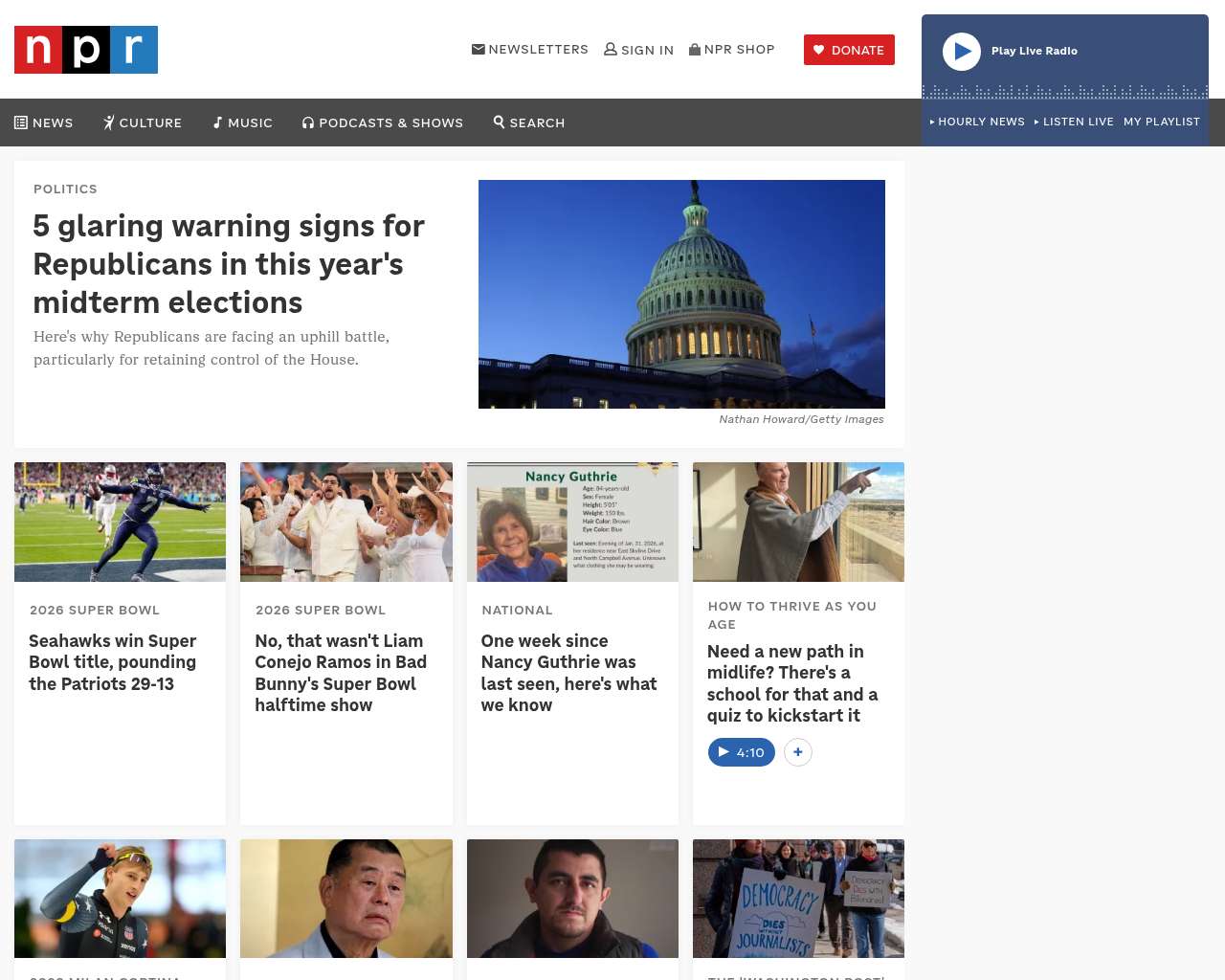The height and width of the screenshot is (980, 1225).
Task: Click the sign in user icon
Action: tap(611, 49)
